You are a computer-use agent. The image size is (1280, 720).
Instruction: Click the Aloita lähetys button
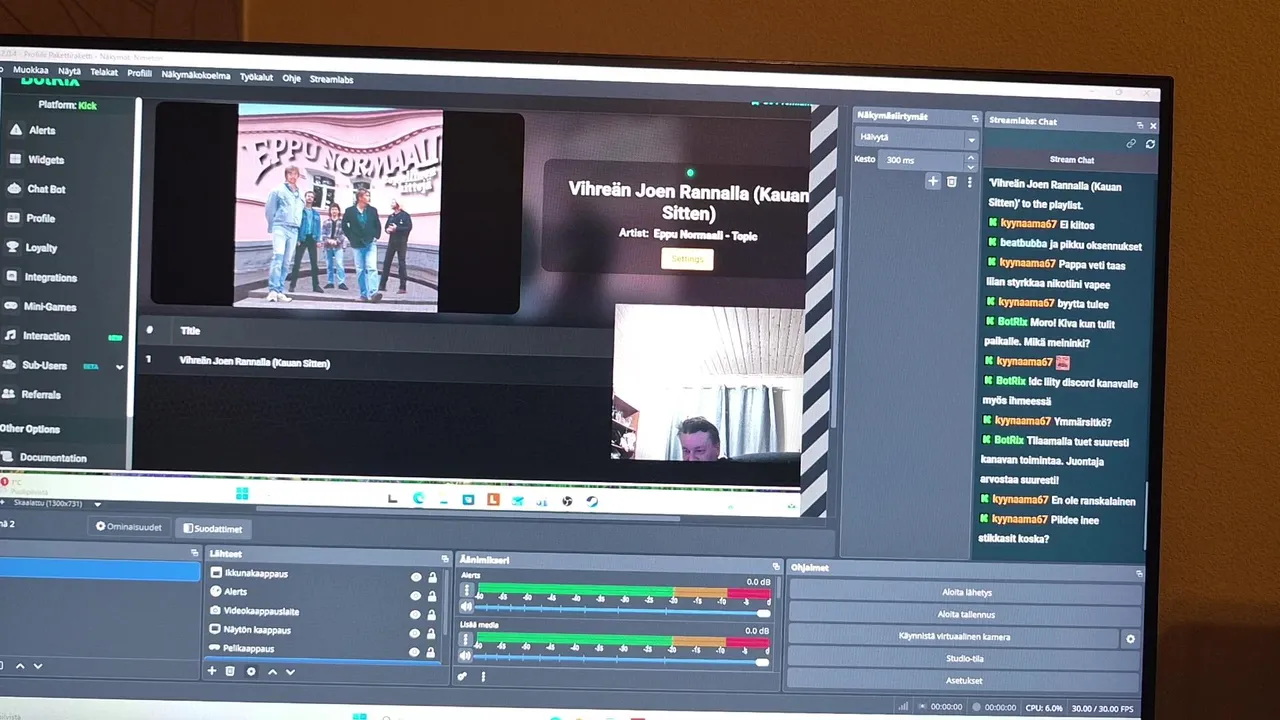pos(966,593)
